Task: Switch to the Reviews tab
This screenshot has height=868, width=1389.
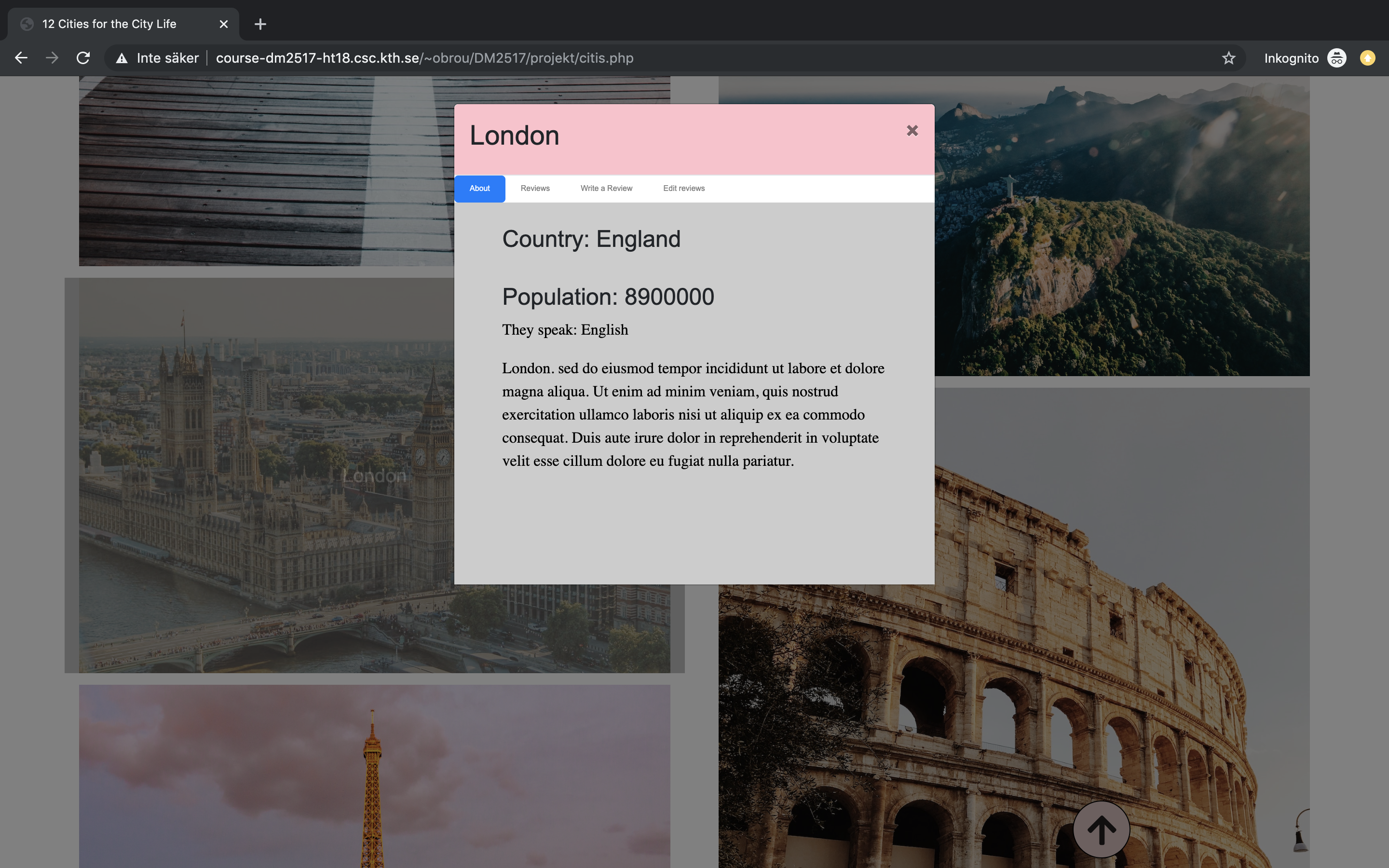Action: [x=535, y=188]
